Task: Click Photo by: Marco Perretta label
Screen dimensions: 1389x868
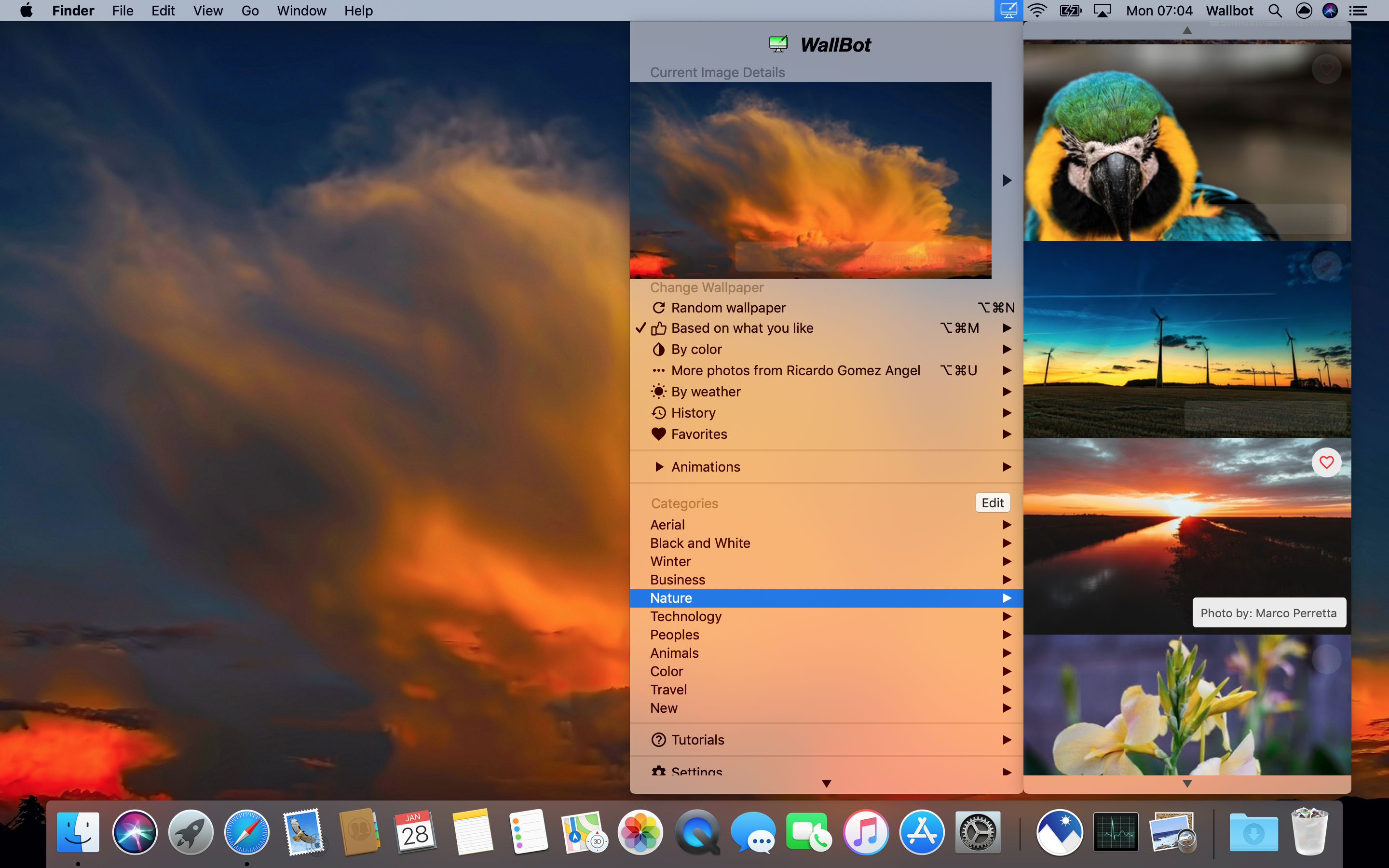Action: pos(1268,612)
